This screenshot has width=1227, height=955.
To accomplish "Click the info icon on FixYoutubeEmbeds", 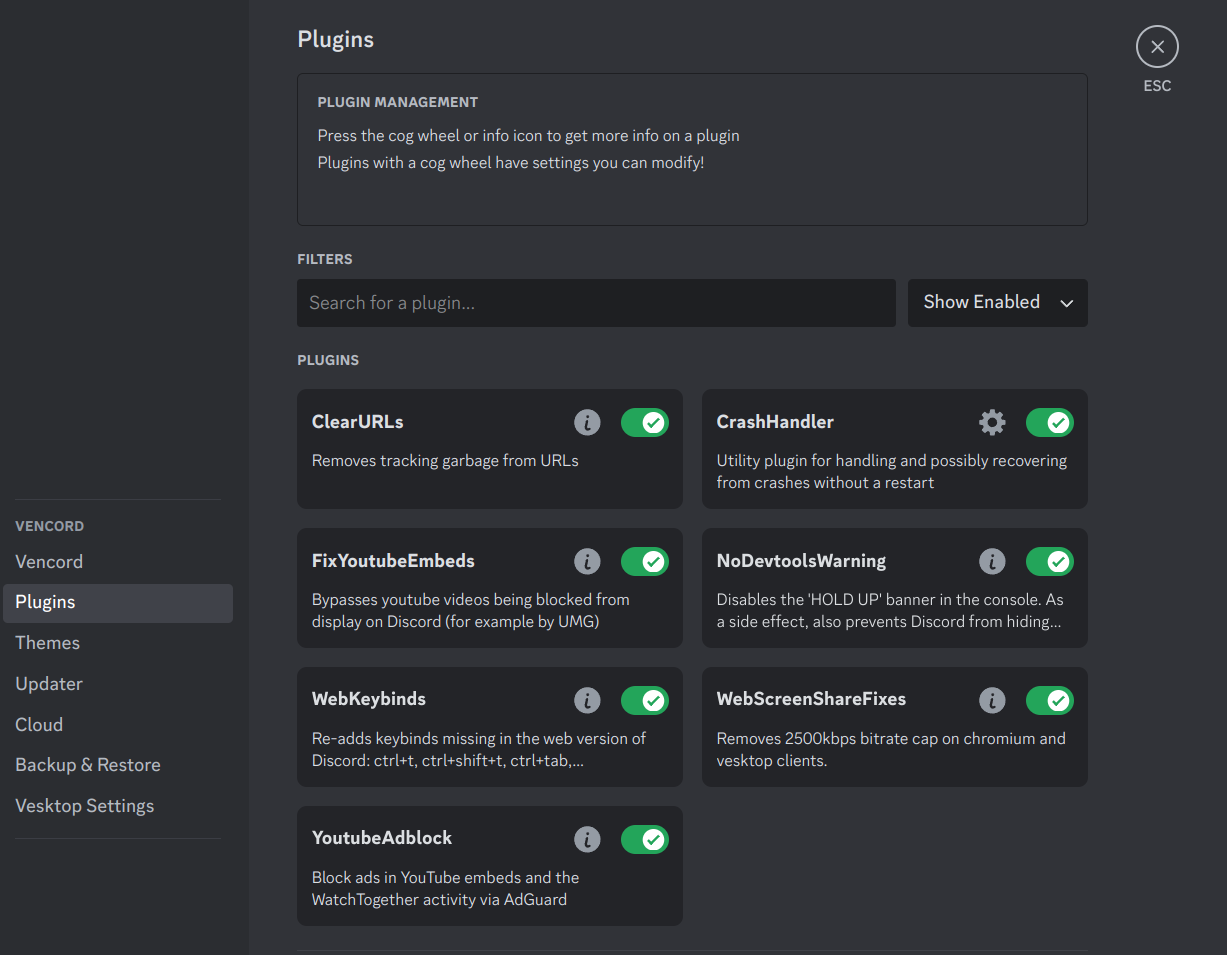I will [587, 561].
